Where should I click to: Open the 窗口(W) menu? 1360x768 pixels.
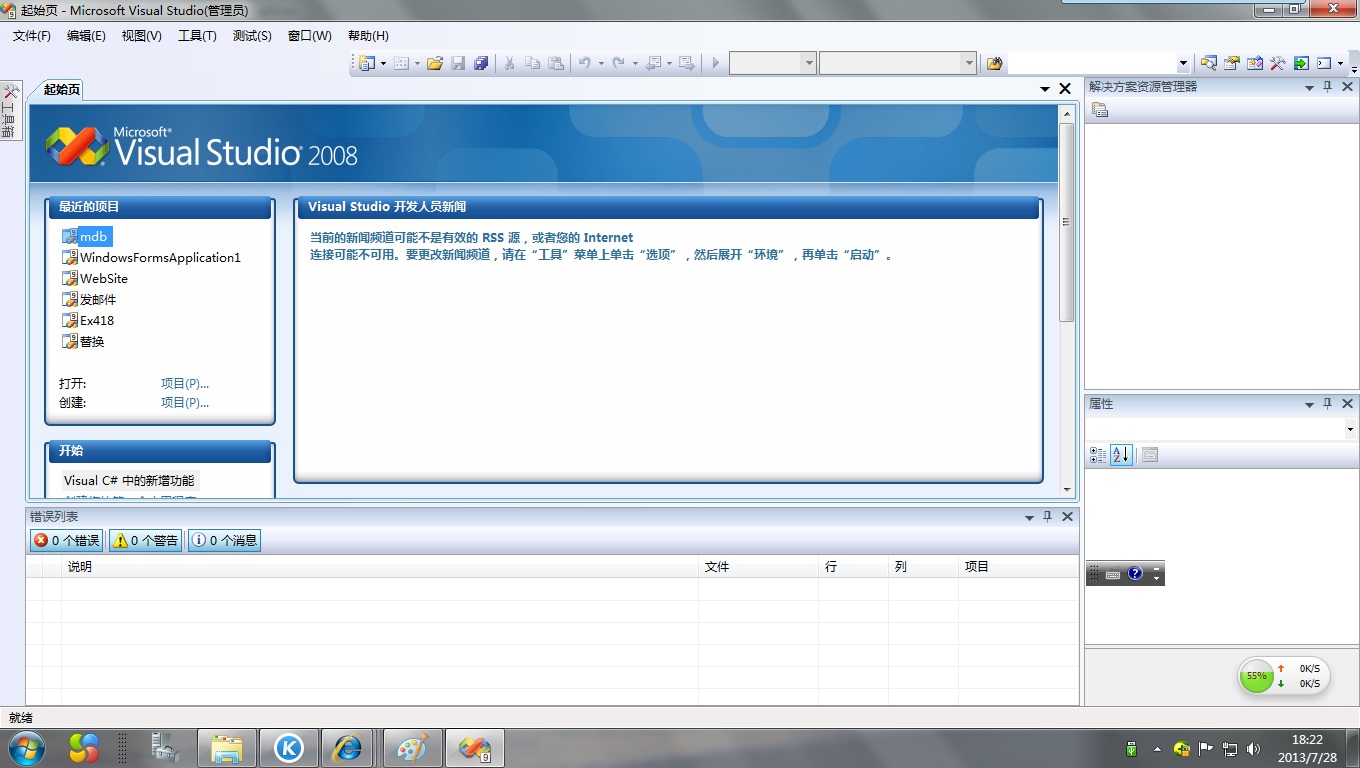(309, 36)
